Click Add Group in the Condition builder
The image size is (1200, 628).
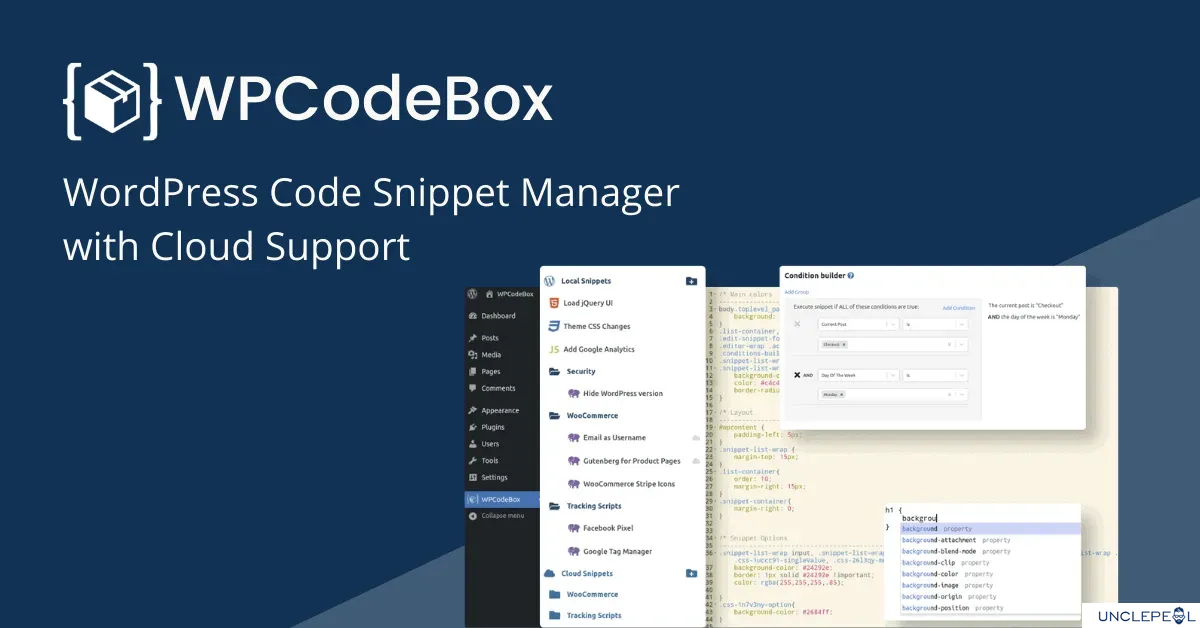797,292
